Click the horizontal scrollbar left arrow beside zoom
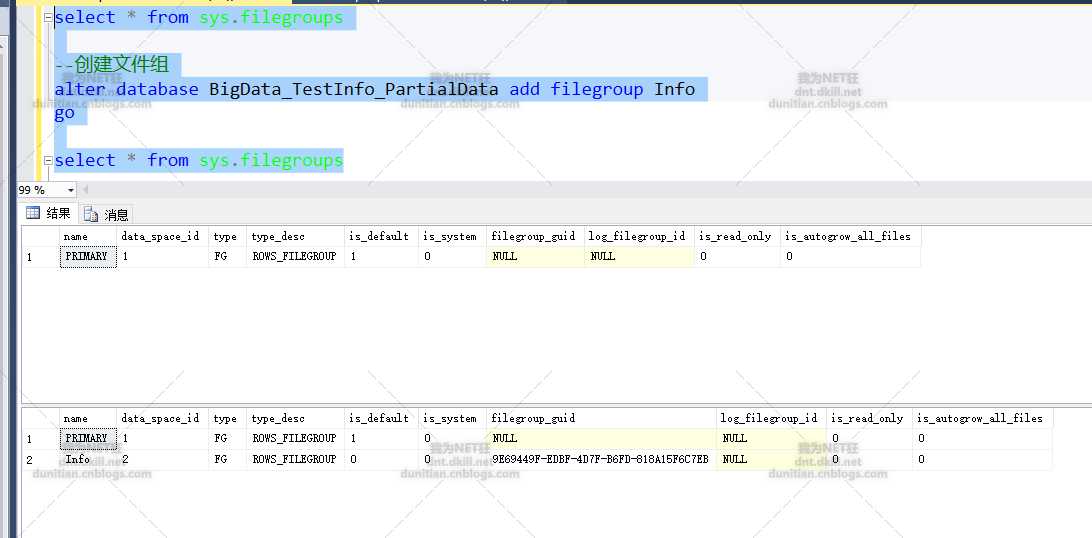 coord(86,190)
